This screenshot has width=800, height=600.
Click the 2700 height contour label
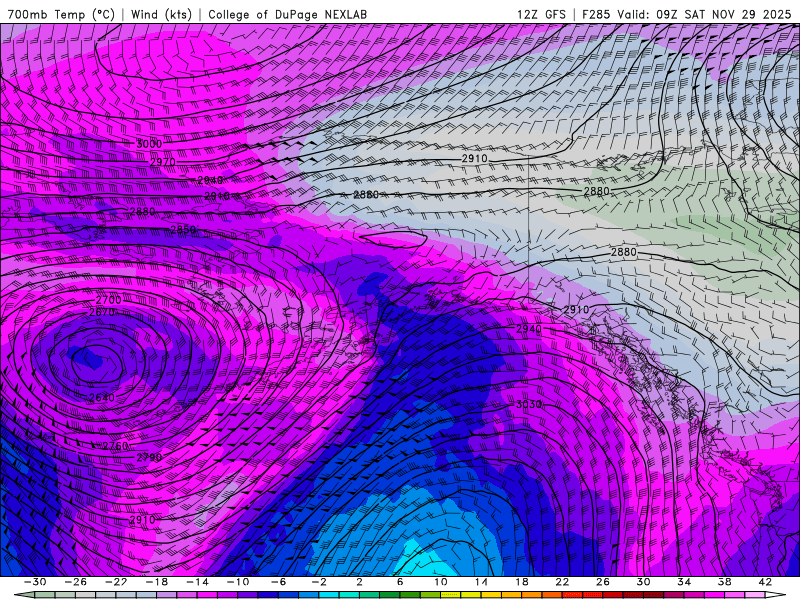[x=109, y=299]
